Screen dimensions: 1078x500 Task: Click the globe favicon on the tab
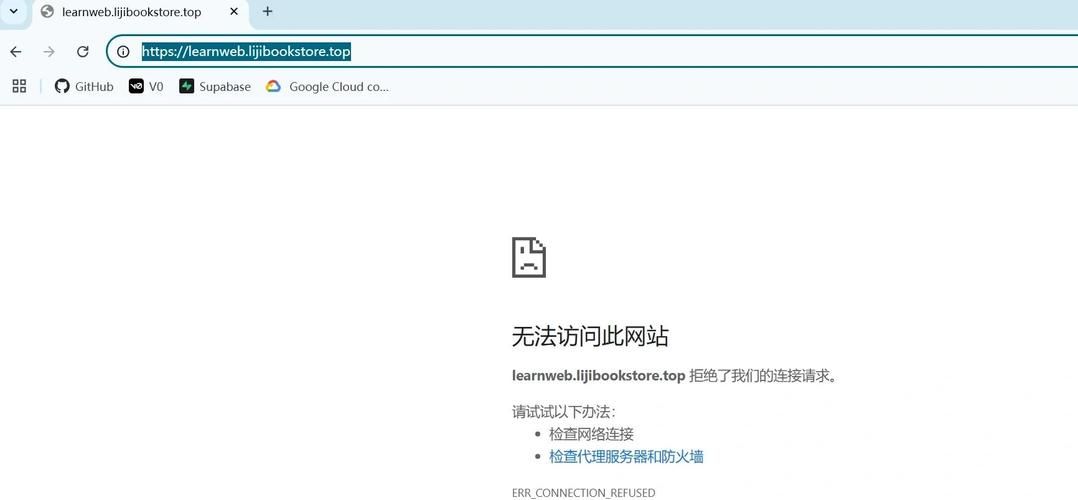(x=47, y=12)
